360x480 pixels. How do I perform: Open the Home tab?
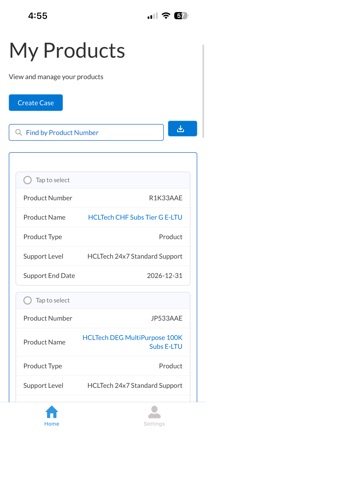click(52, 416)
